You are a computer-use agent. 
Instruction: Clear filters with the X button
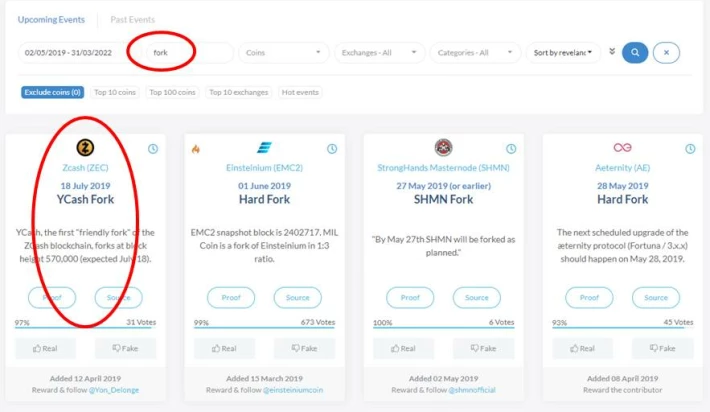[666, 53]
